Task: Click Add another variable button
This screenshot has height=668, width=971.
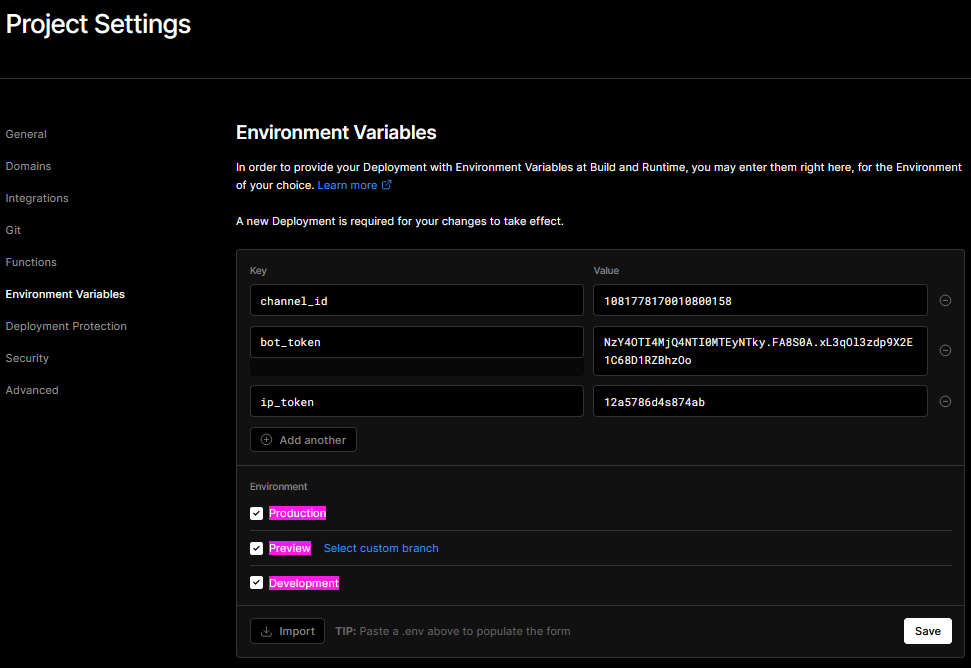Action: point(303,440)
